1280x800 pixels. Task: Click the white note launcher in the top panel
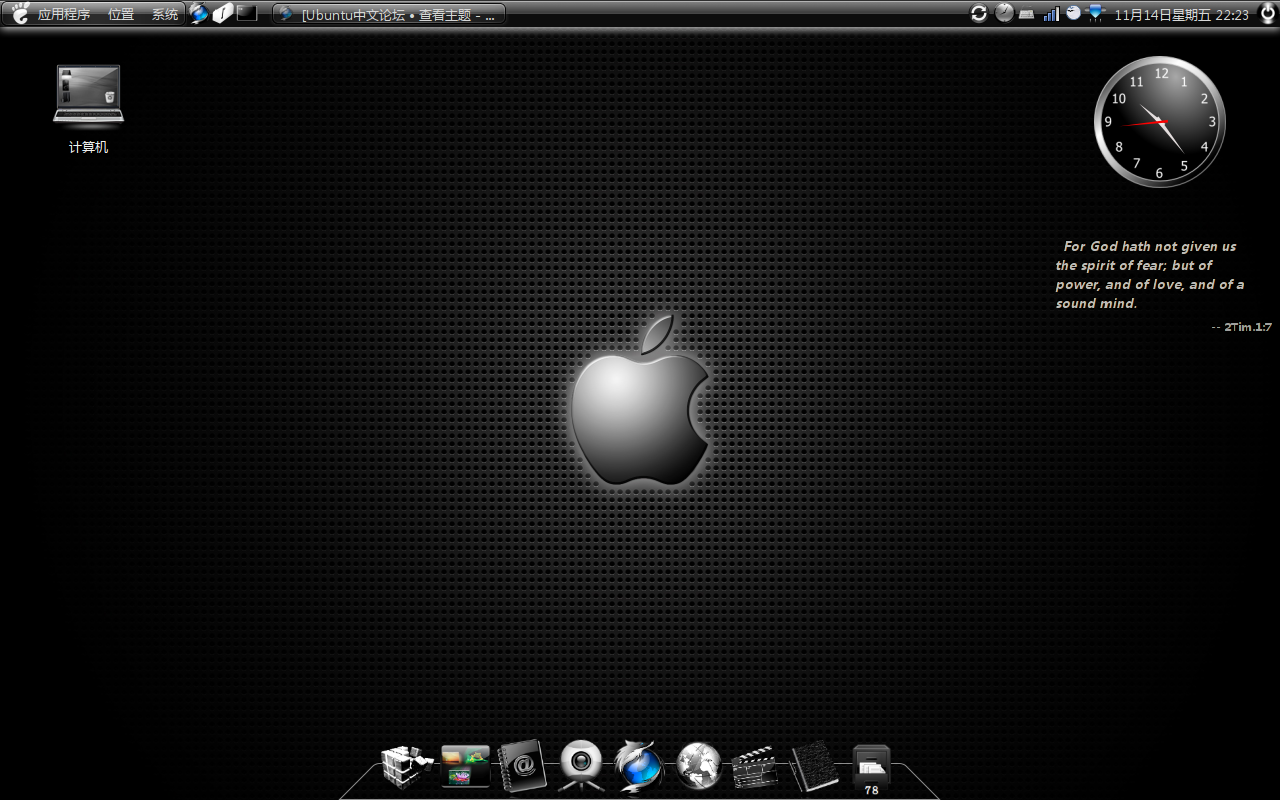coord(223,14)
